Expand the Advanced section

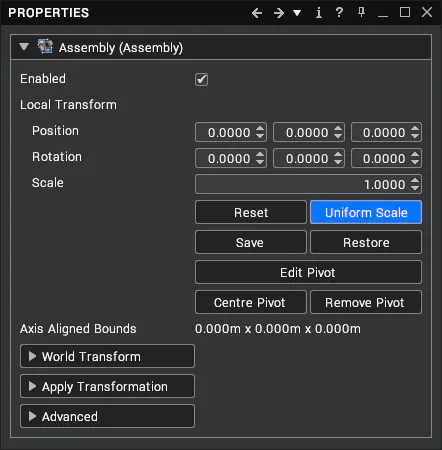[x=107, y=416]
